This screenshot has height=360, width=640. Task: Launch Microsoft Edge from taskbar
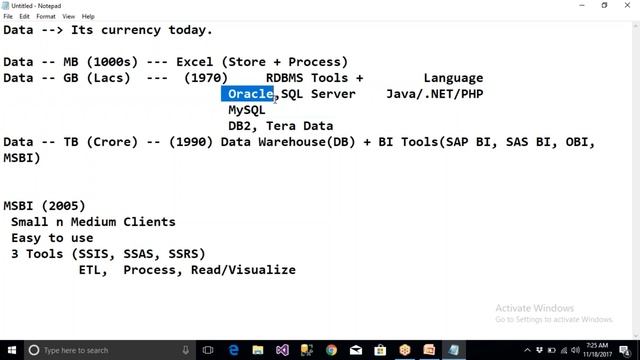233,350
